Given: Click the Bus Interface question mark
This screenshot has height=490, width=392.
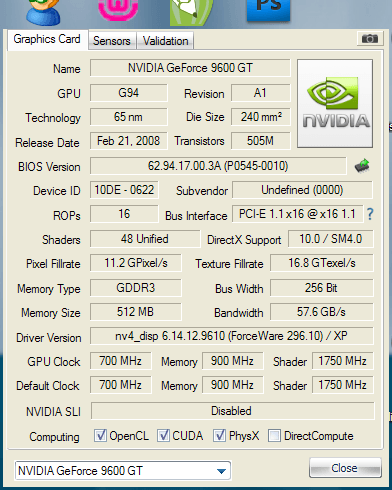Looking at the screenshot, I should [370, 214].
